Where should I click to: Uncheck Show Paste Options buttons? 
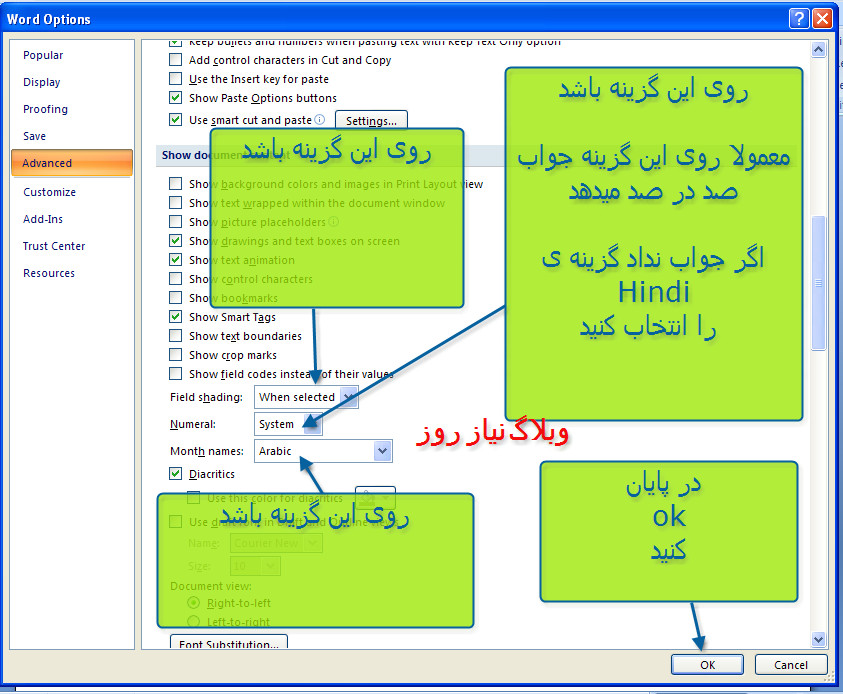click(x=175, y=98)
